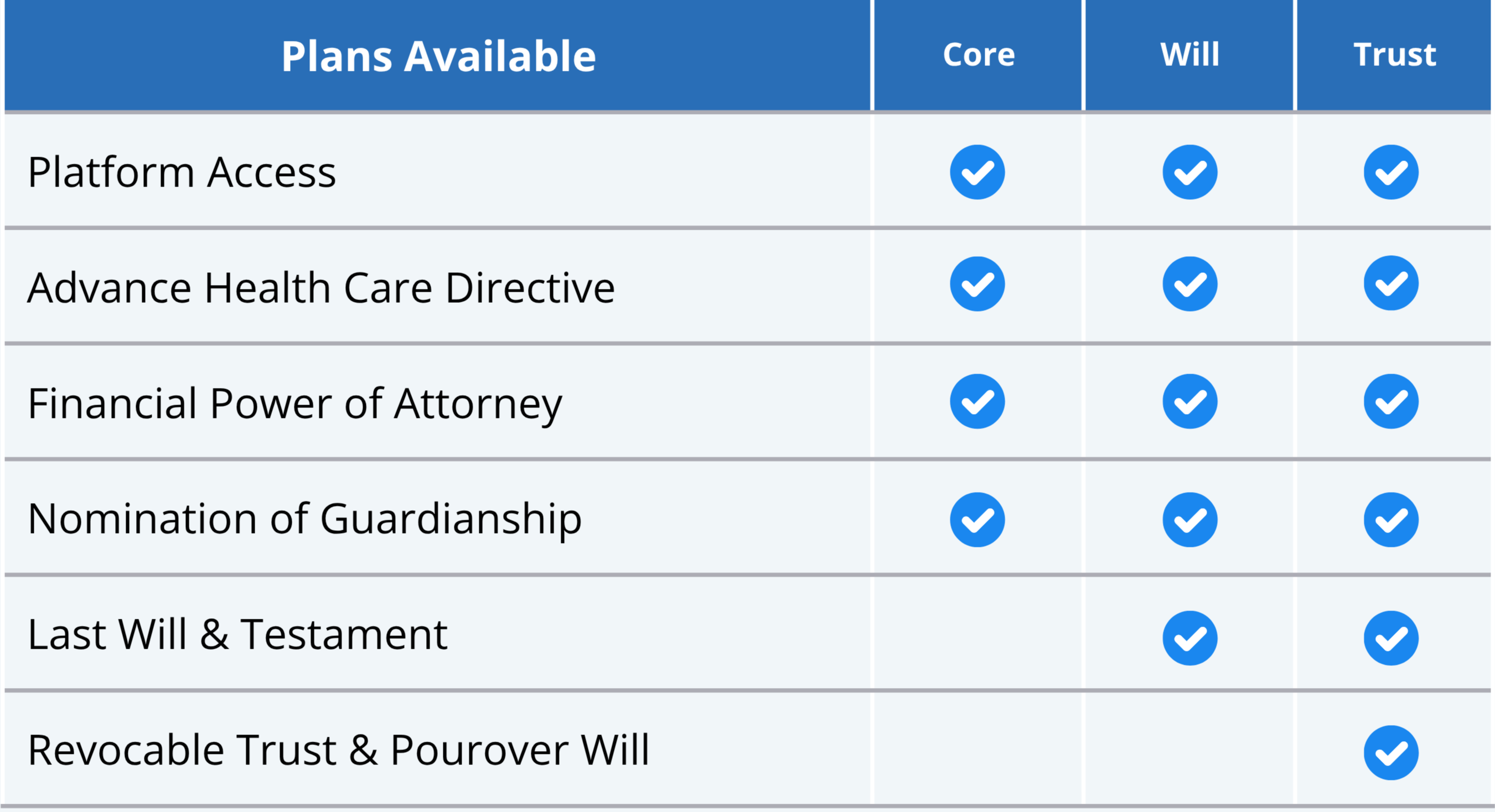Click Last Will & Testament checkmark under Will

point(1189,638)
